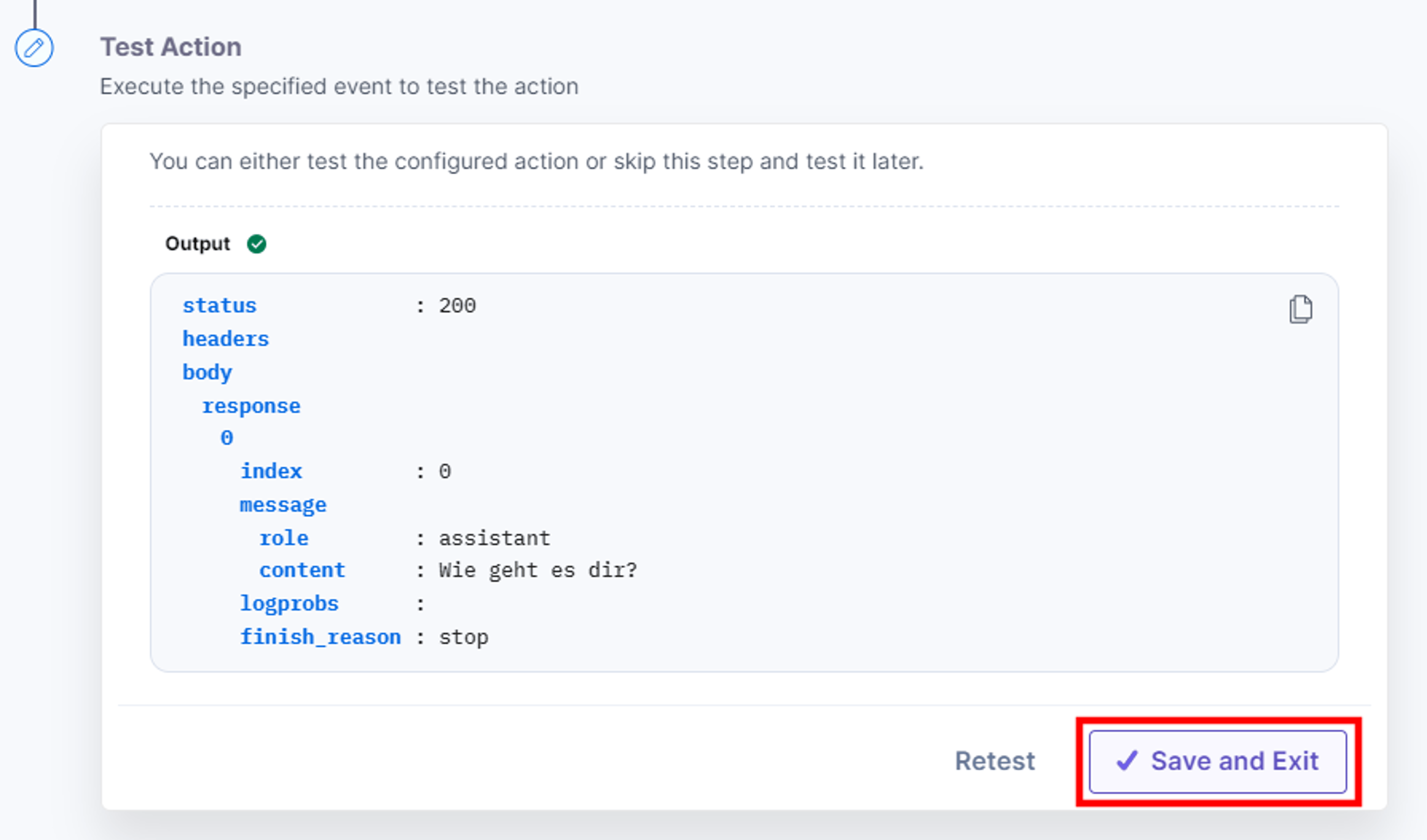Click the test or skip step instruction text
This screenshot has height=840, width=1427.
click(536, 161)
